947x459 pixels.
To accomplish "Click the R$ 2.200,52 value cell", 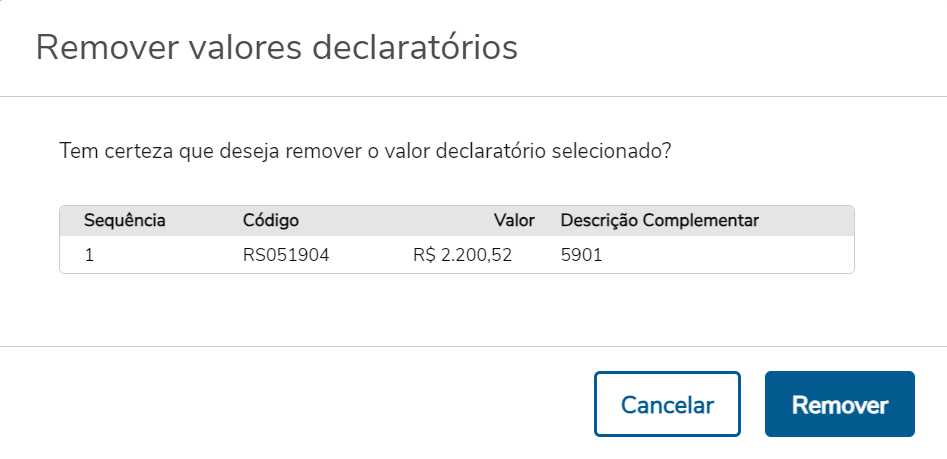I will [462, 255].
